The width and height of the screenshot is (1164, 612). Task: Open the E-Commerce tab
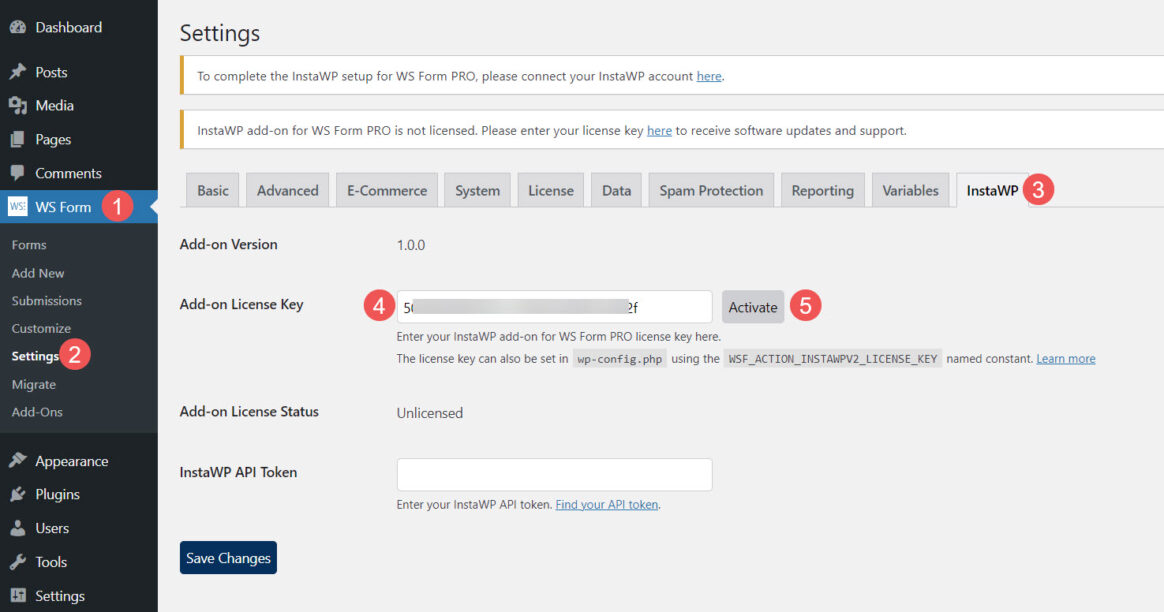pyautogui.click(x=387, y=190)
